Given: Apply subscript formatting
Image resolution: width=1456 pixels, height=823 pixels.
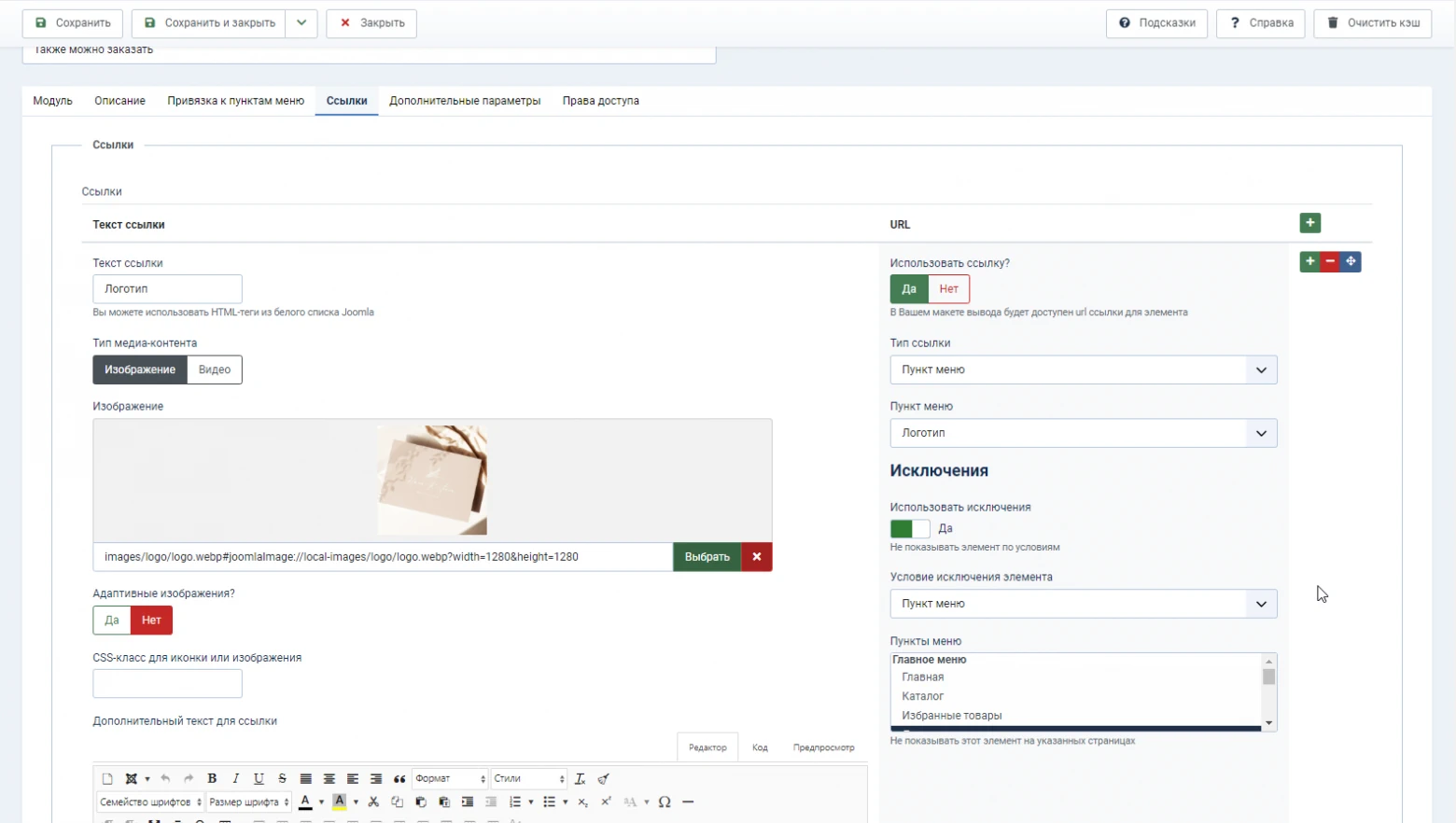Looking at the screenshot, I should (582, 802).
